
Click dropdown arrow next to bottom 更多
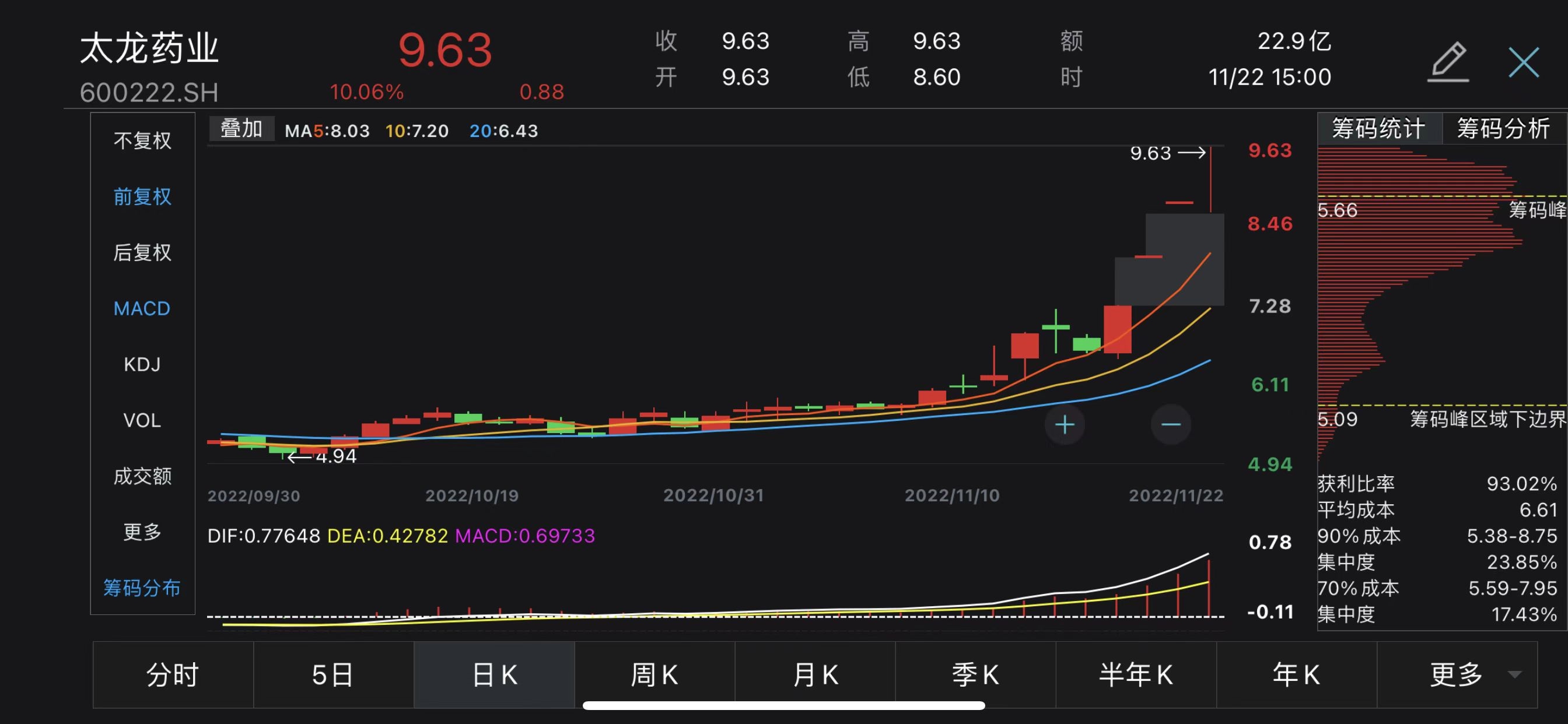[1514, 674]
